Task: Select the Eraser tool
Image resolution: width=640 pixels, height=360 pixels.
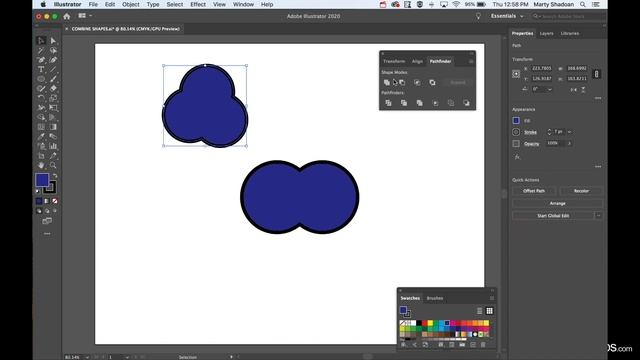Action: tap(53, 89)
